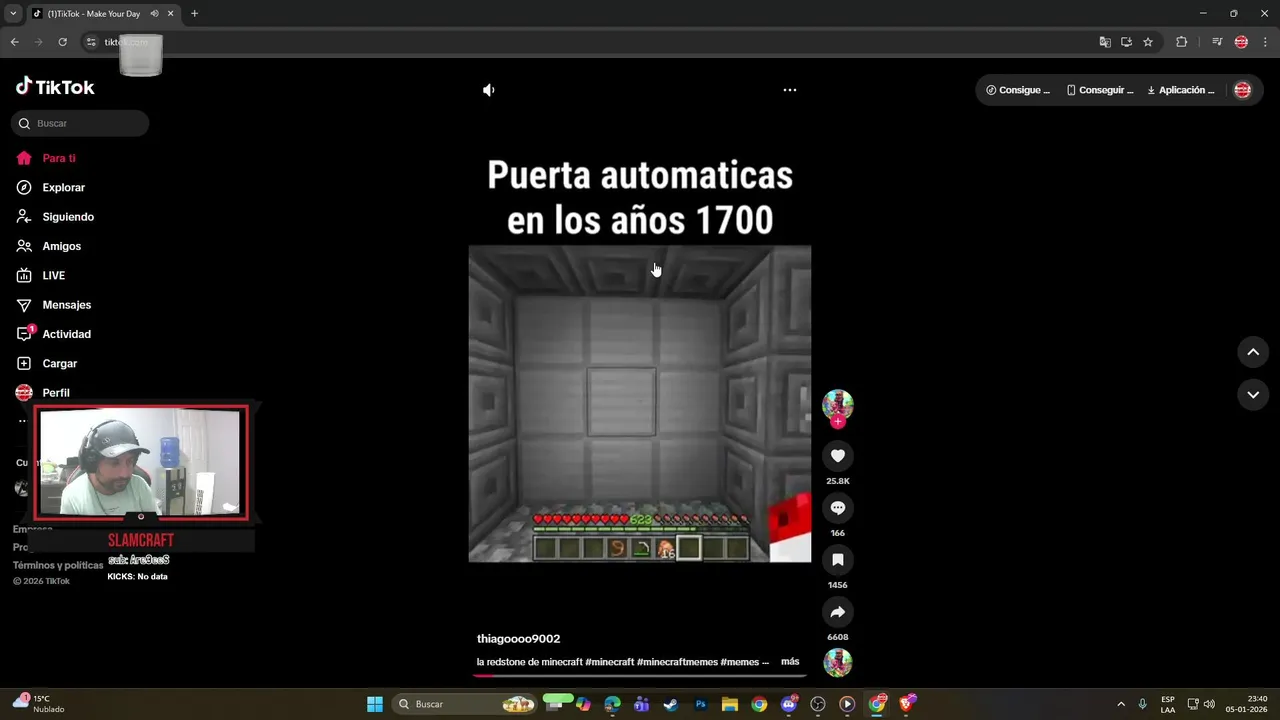Viewport: 1280px width, 720px height.
Task: Click the install app icon in address bar
Action: point(1126,42)
